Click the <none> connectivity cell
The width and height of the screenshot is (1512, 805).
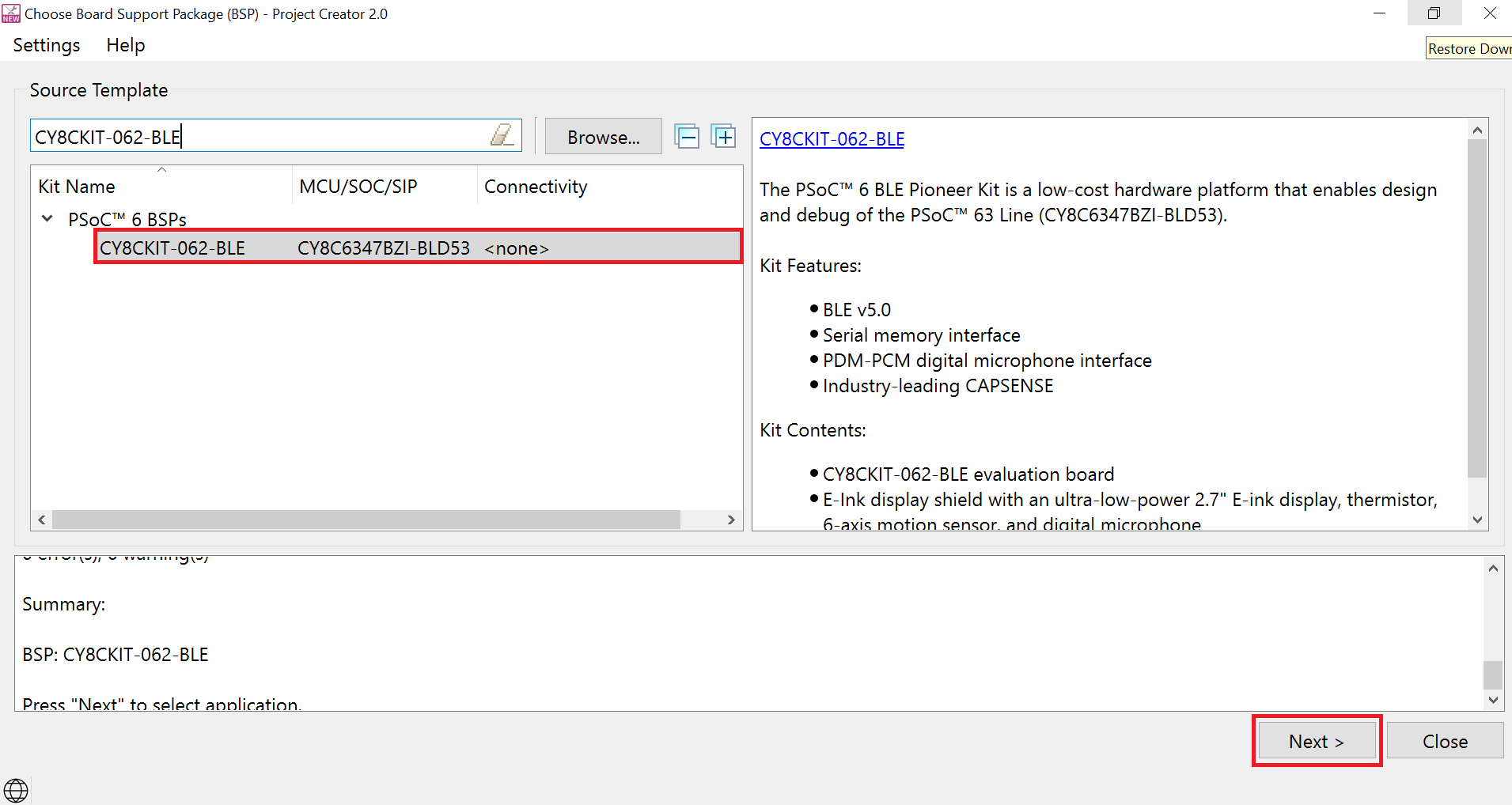click(517, 248)
